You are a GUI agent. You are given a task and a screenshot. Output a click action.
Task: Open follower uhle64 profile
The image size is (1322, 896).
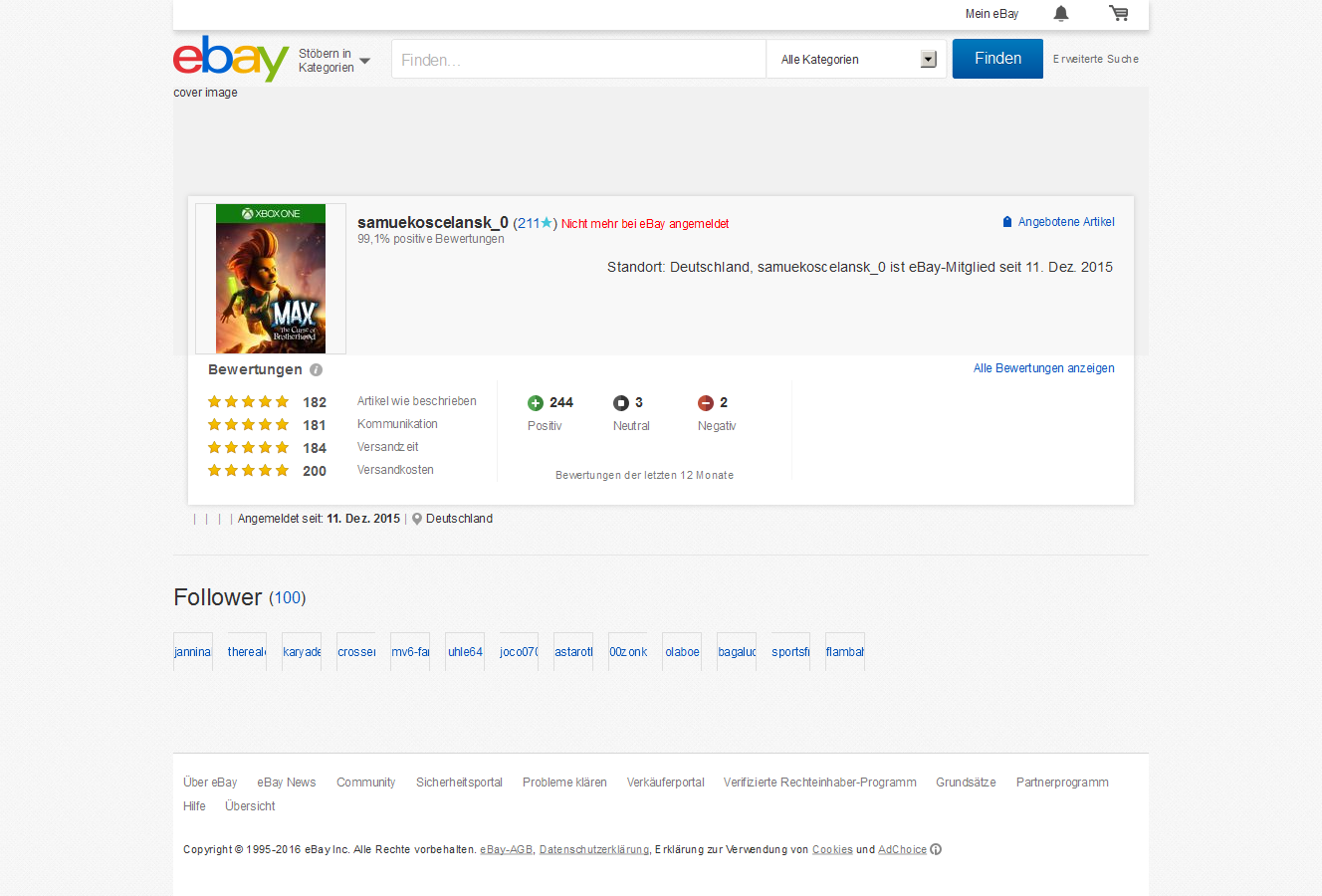(465, 652)
